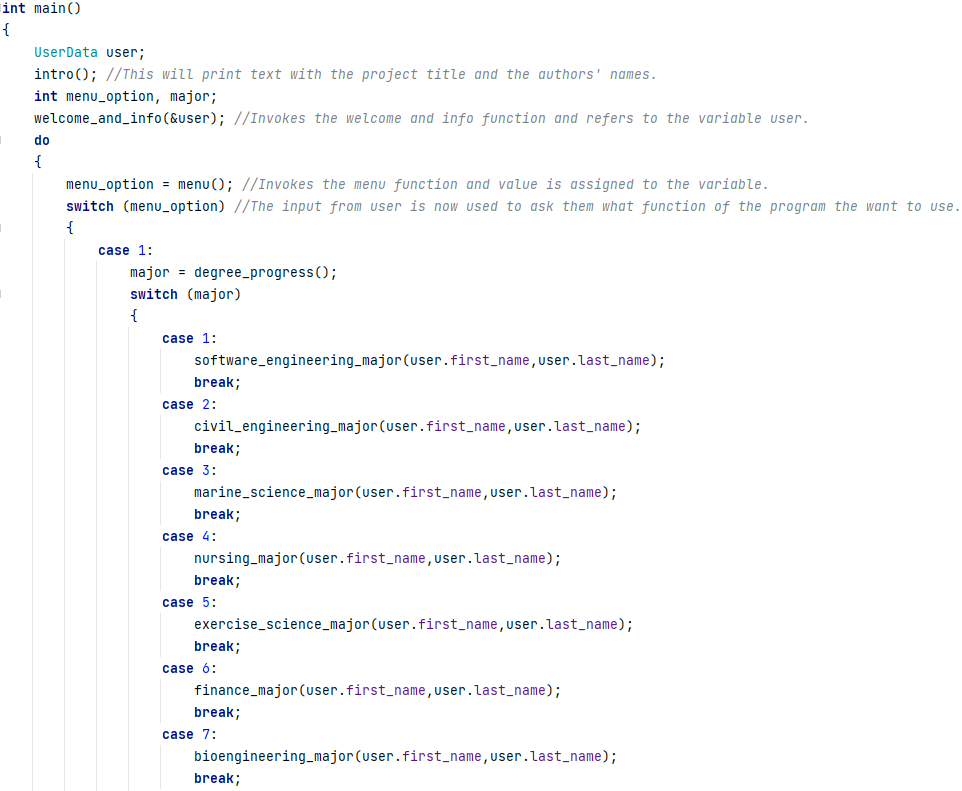Viewport: 962px width, 791px height.
Task: Click the 'int main()' function header
Action: (40, 9)
